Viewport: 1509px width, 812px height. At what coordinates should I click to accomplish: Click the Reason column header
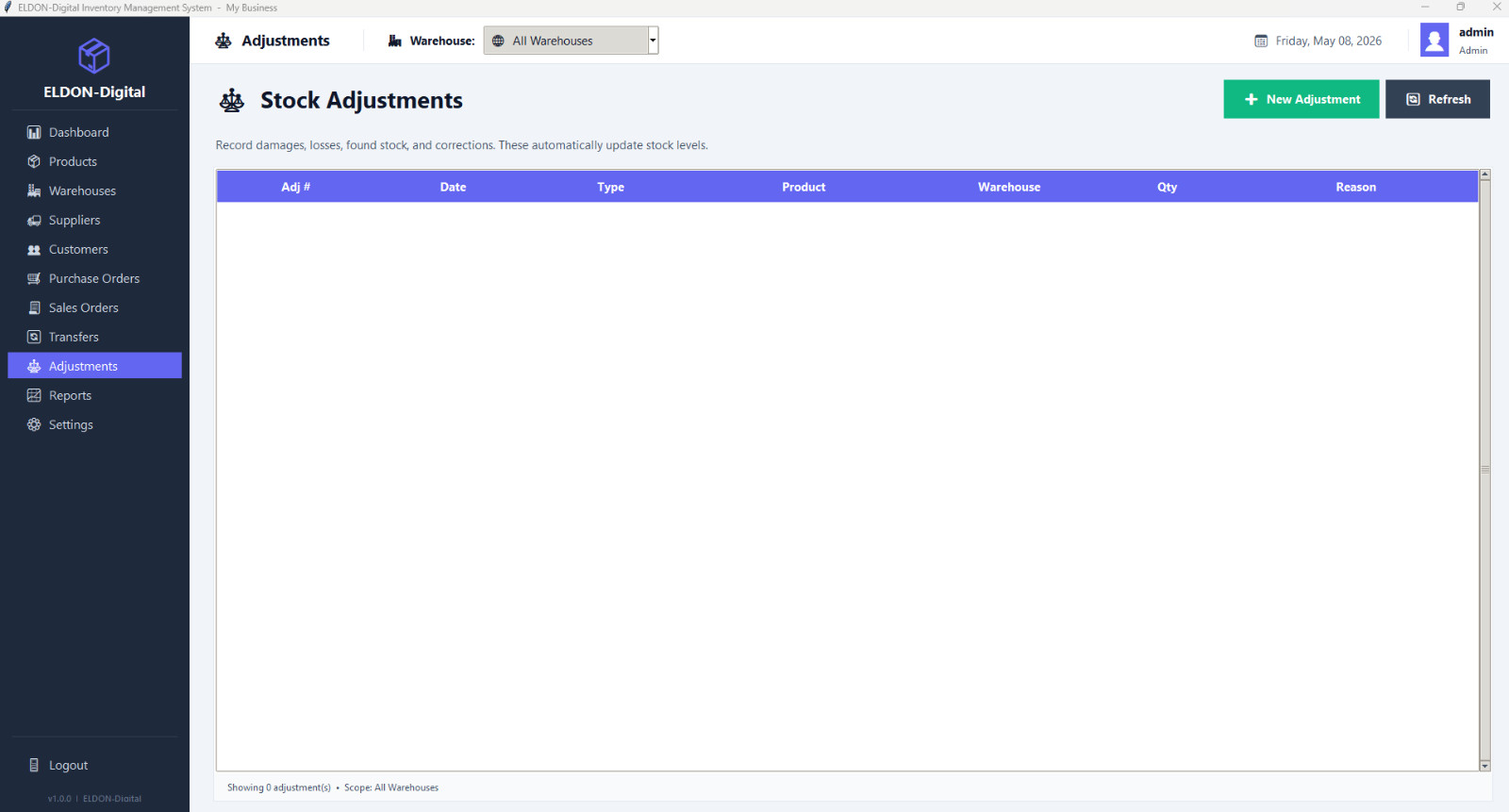coord(1356,187)
